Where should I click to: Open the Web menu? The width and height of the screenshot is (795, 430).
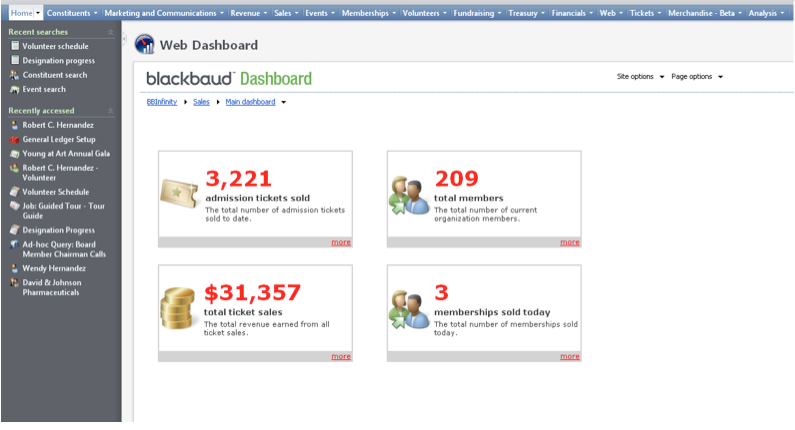(611, 13)
